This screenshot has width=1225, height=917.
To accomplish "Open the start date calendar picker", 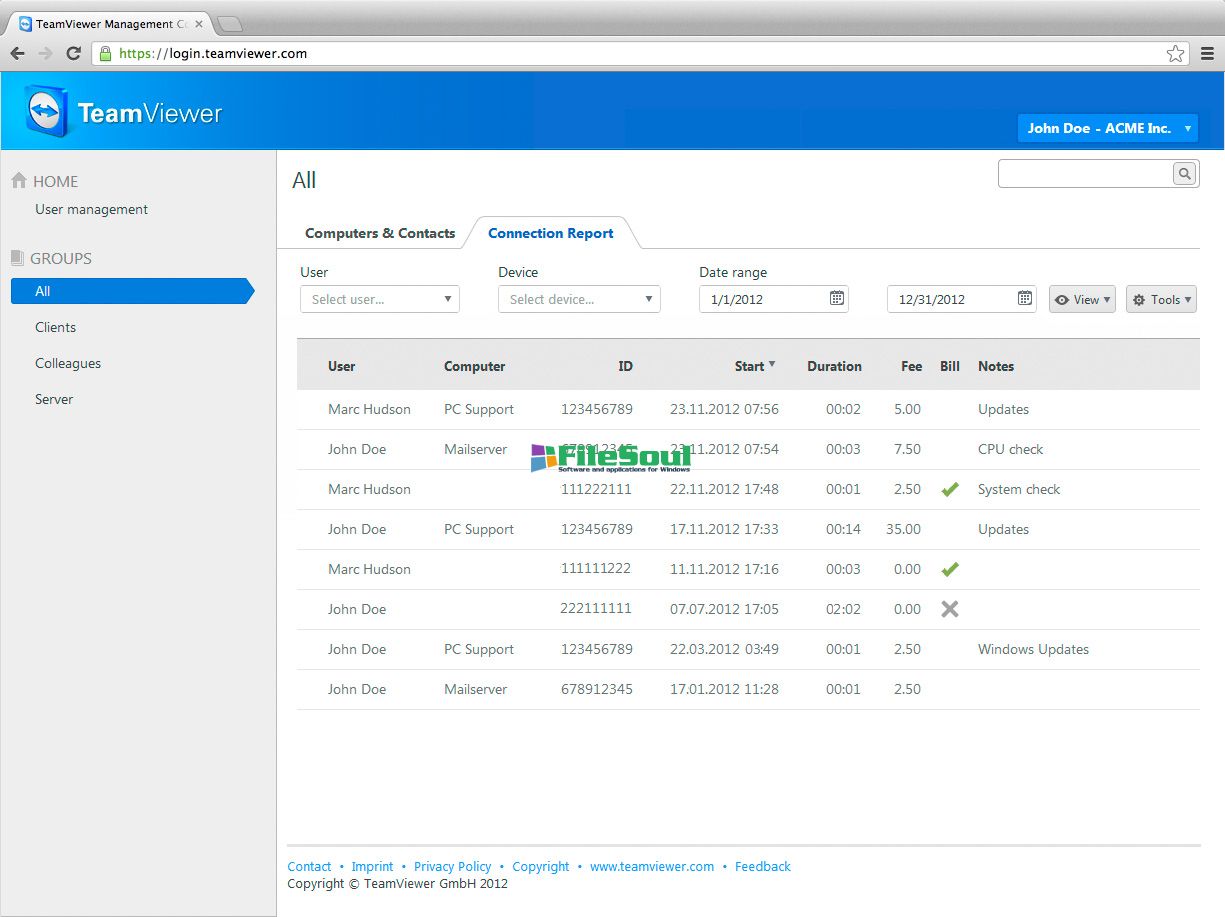I will [x=837, y=298].
